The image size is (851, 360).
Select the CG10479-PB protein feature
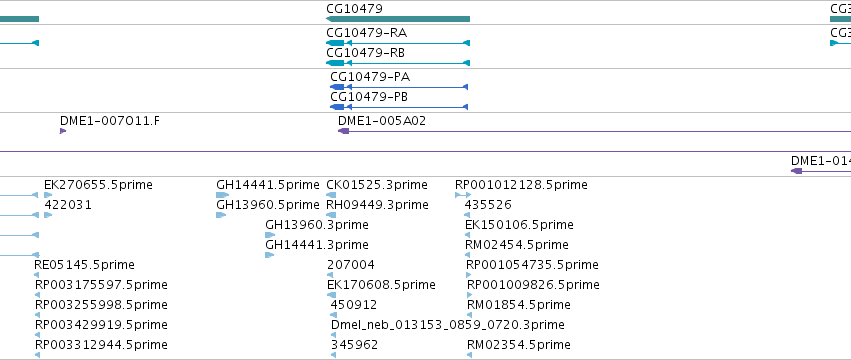399,107
